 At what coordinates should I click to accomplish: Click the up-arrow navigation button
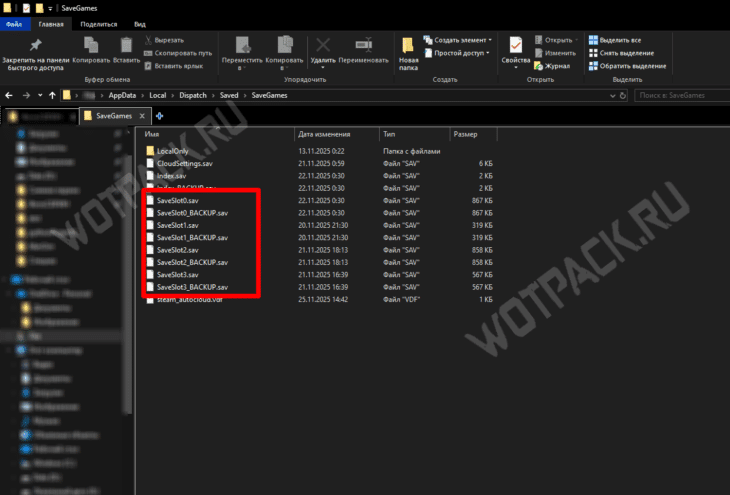tap(51, 95)
